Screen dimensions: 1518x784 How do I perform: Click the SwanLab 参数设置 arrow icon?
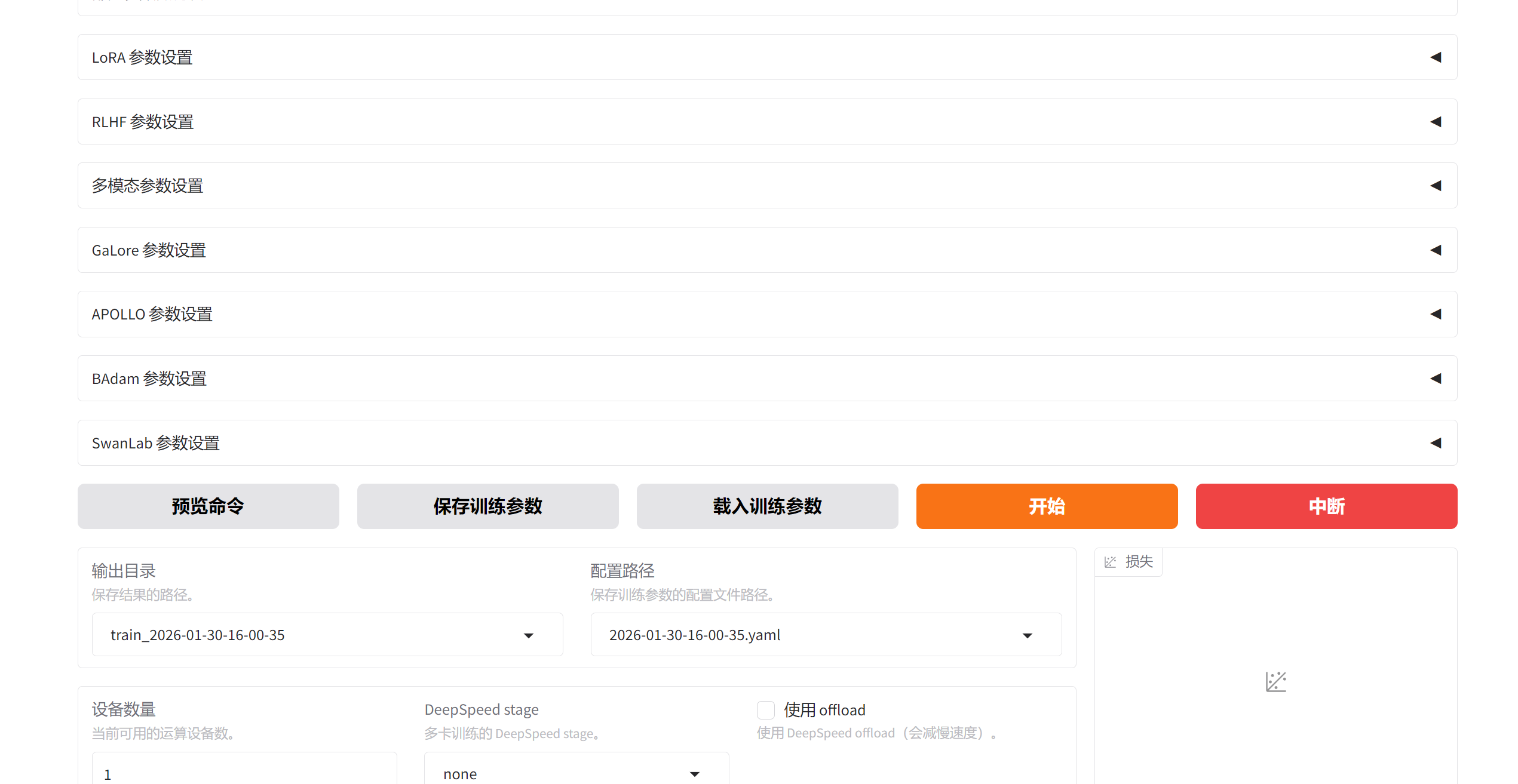click(x=1436, y=443)
